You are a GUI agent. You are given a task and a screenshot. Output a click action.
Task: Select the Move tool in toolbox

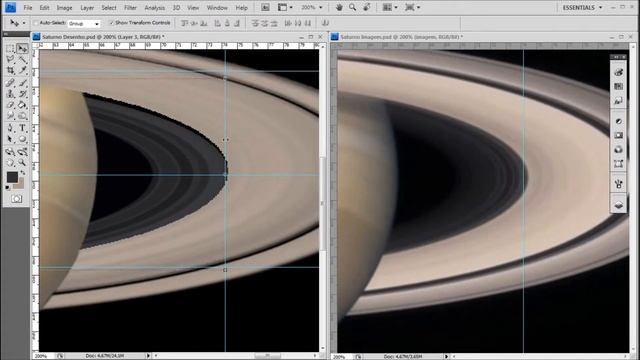pyautogui.click(x=22, y=49)
